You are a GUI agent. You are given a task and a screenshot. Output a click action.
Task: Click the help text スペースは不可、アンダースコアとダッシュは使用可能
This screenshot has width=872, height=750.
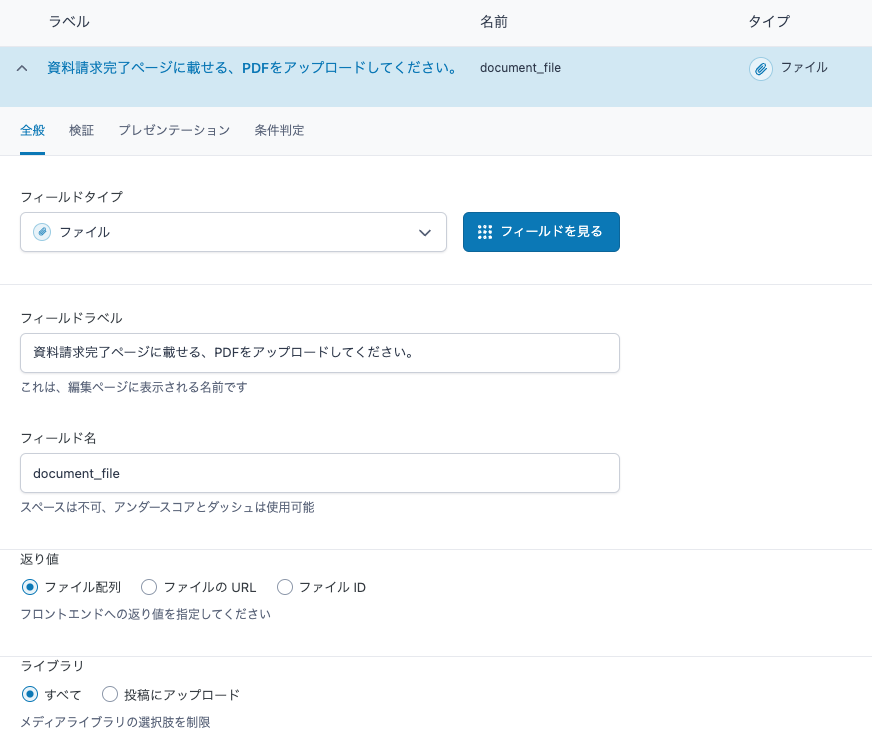click(167, 507)
